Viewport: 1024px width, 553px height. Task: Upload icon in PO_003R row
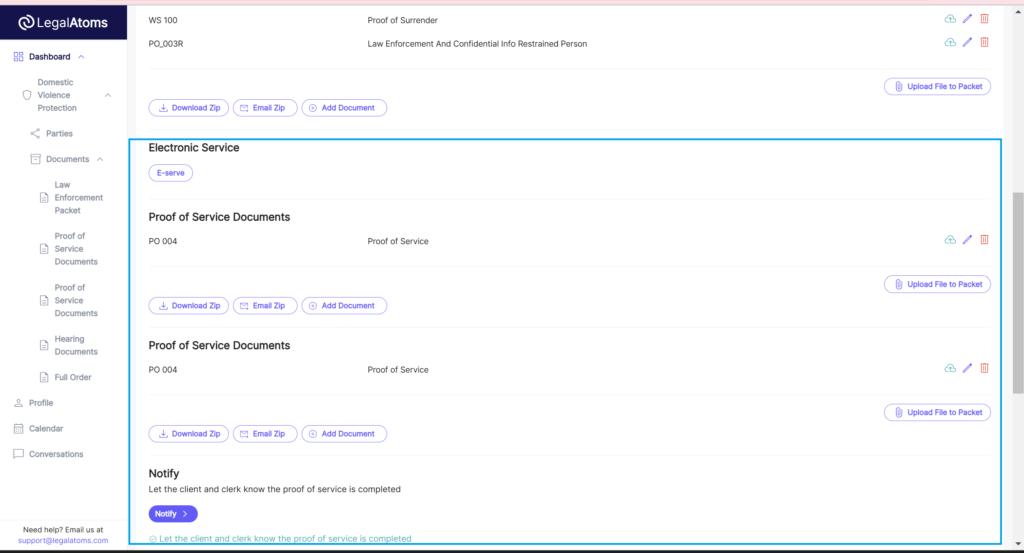pos(950,42)
